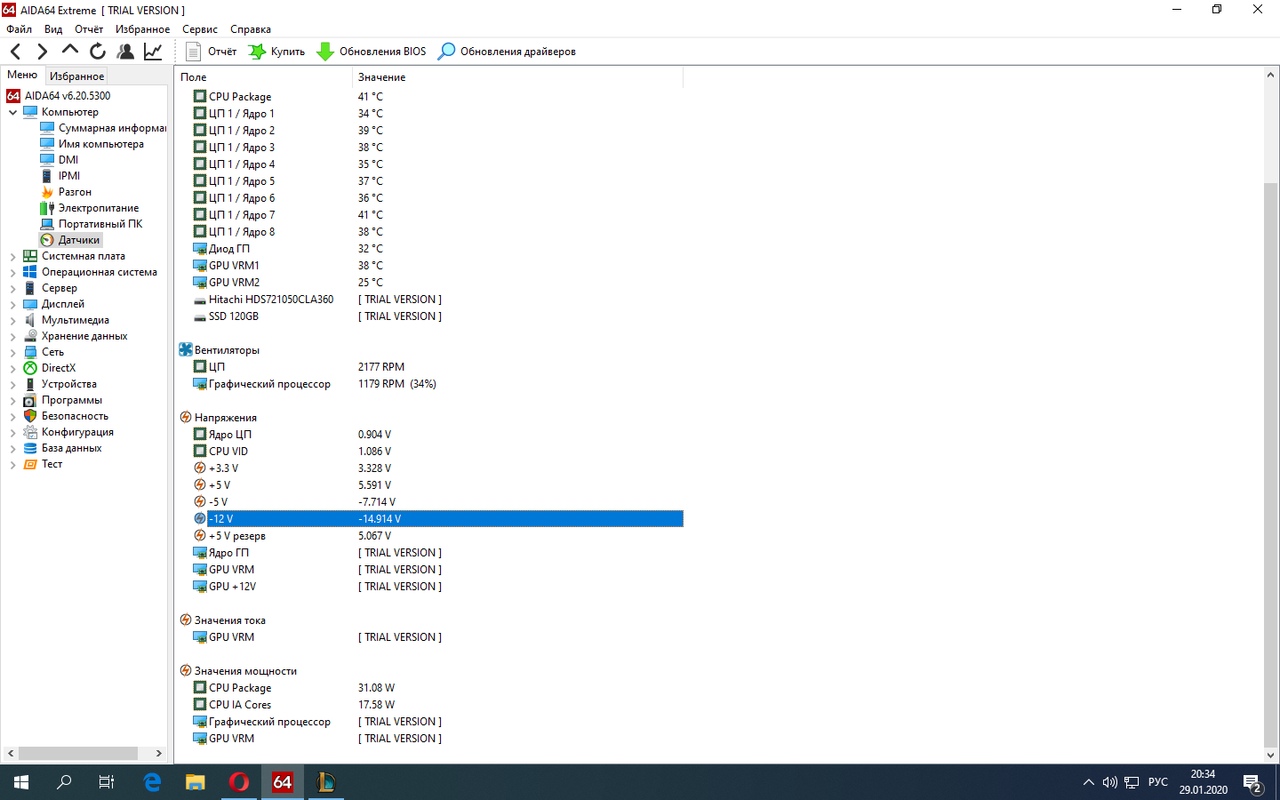Screen dimensions: 1280x800
Task: Open the Файл menu
Action: click(19, 29)
